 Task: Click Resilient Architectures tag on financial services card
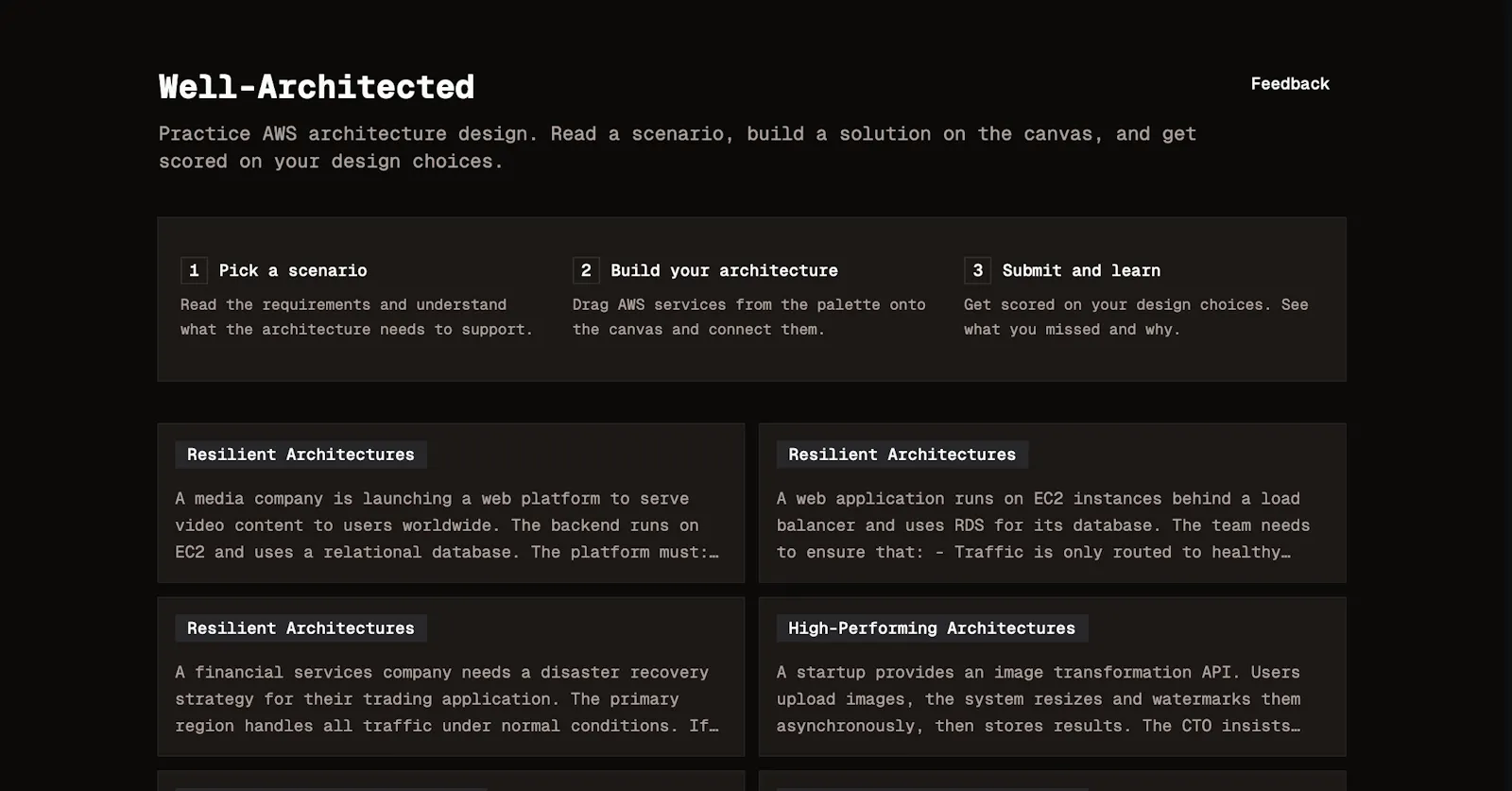pyautogui.click(x=301, y=628)
